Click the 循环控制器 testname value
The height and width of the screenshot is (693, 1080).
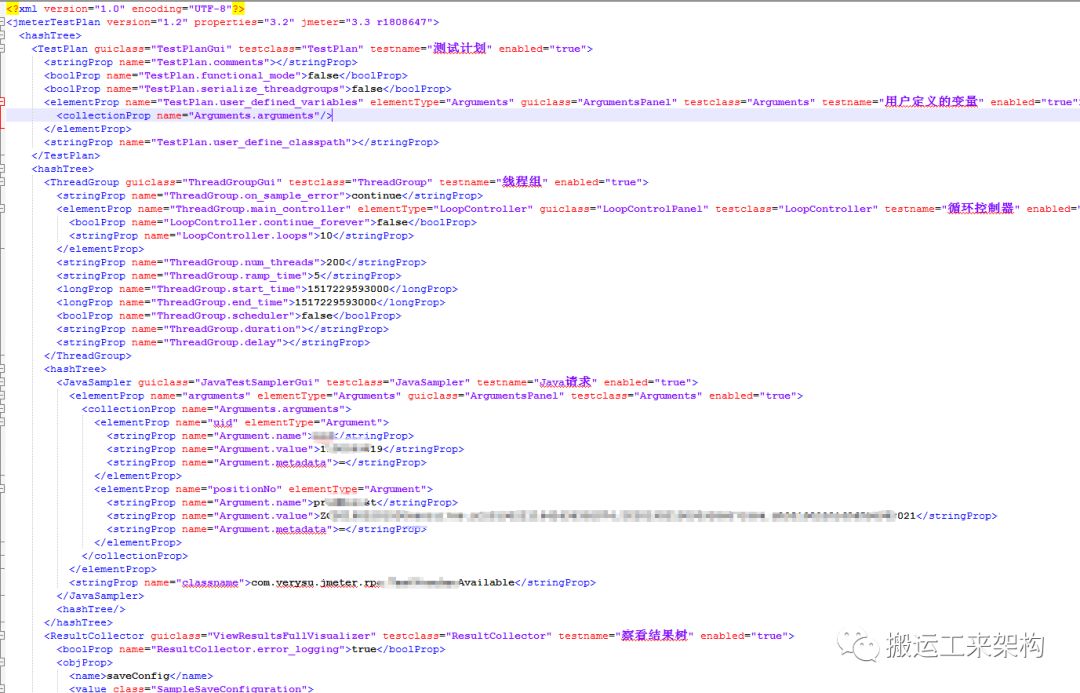pyautogui.click(x=980, y=208)
